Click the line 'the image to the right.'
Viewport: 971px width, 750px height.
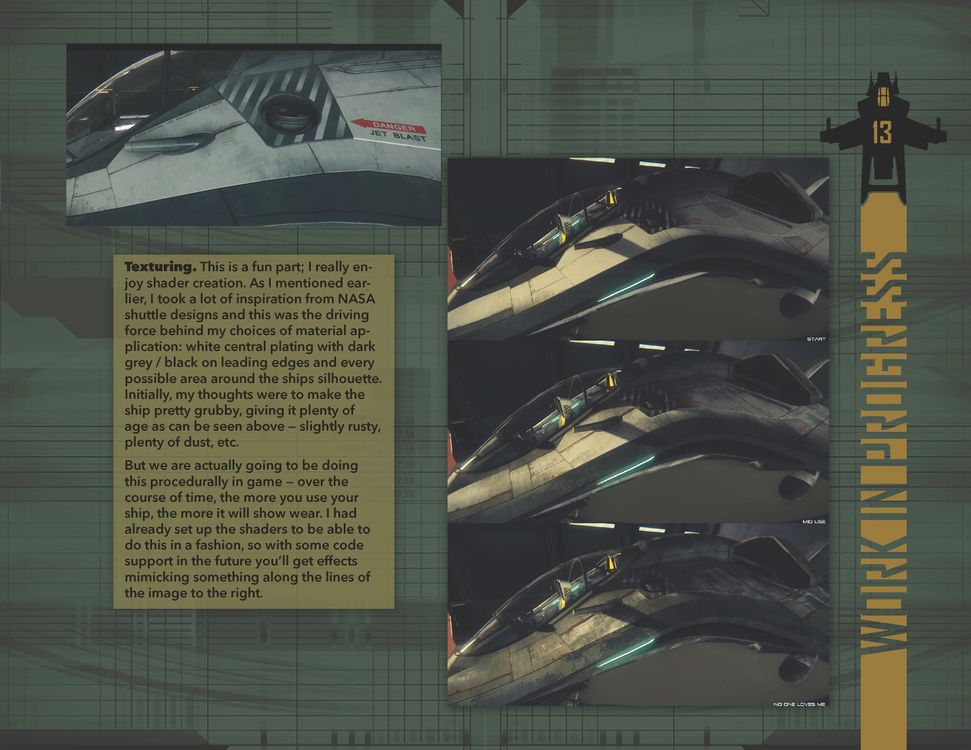(x=194, y=593)
